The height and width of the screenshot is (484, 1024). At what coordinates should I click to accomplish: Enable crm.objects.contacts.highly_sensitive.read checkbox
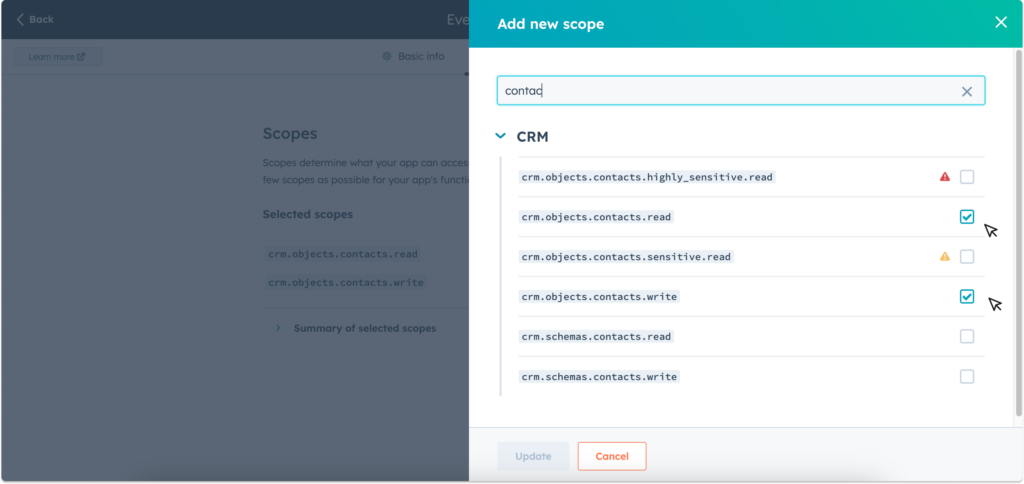tap(967, 177)
